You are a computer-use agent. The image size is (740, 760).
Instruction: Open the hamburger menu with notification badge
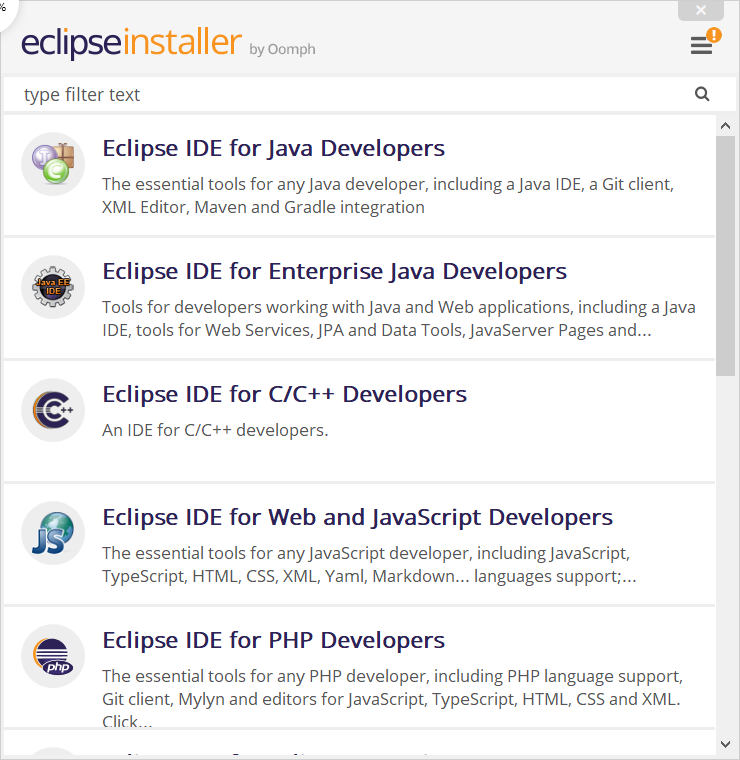click(705, 42)
